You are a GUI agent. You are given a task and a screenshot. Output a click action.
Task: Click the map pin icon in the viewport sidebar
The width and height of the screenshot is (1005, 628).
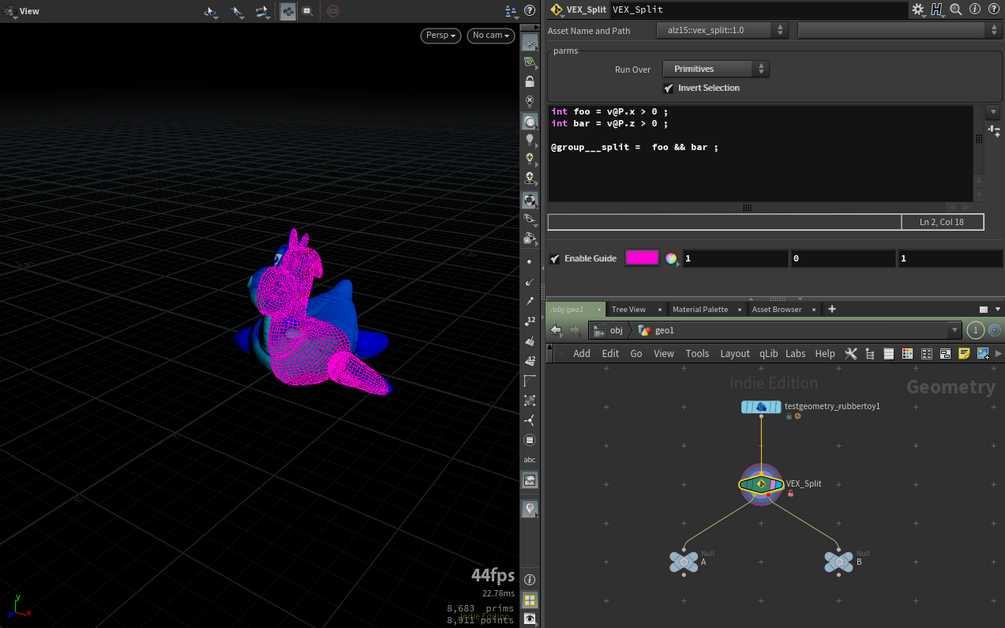(x=529, y=509)
